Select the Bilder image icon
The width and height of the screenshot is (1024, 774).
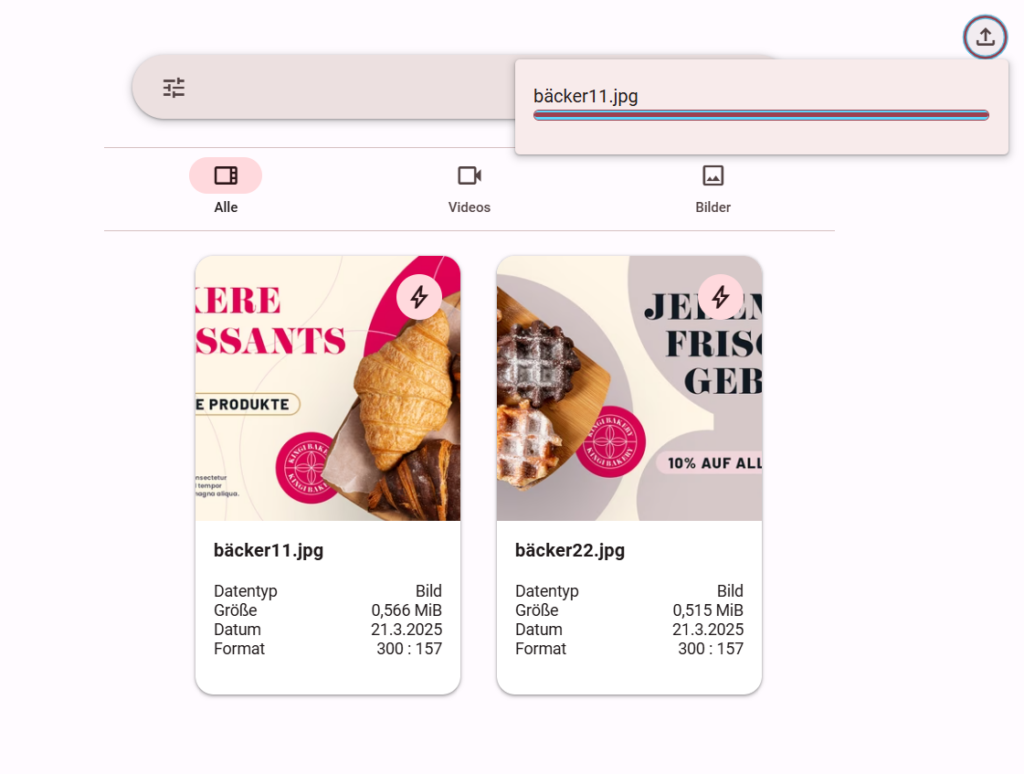coord(712,176)
